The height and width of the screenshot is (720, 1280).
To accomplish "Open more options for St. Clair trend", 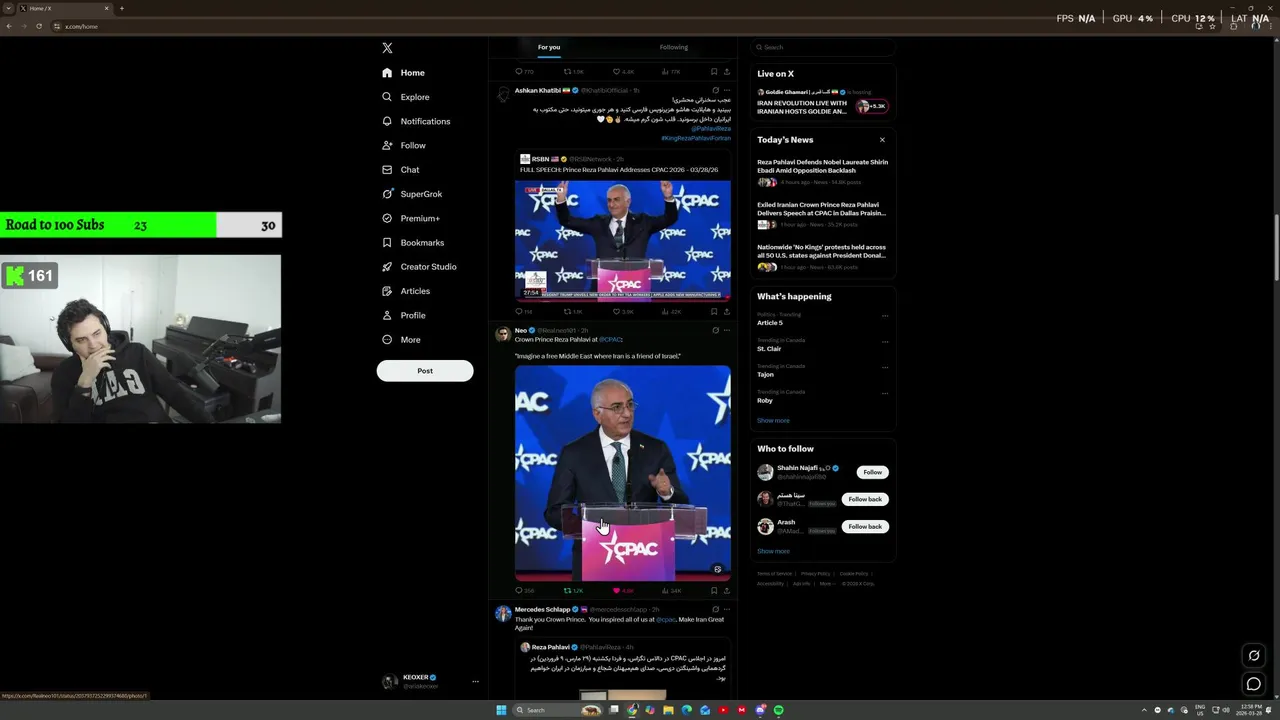I will [885, 341].
